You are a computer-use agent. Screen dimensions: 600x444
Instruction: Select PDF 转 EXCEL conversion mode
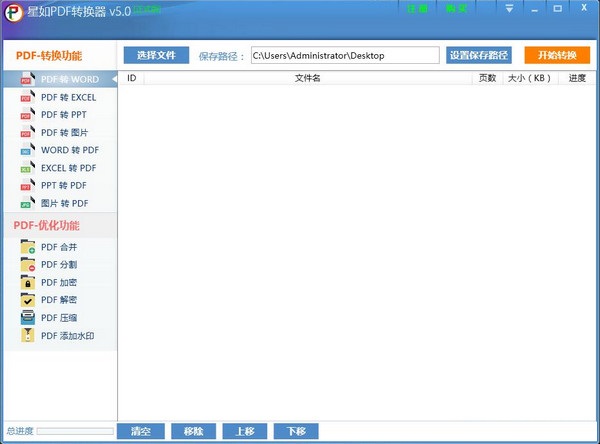point(60,97)
